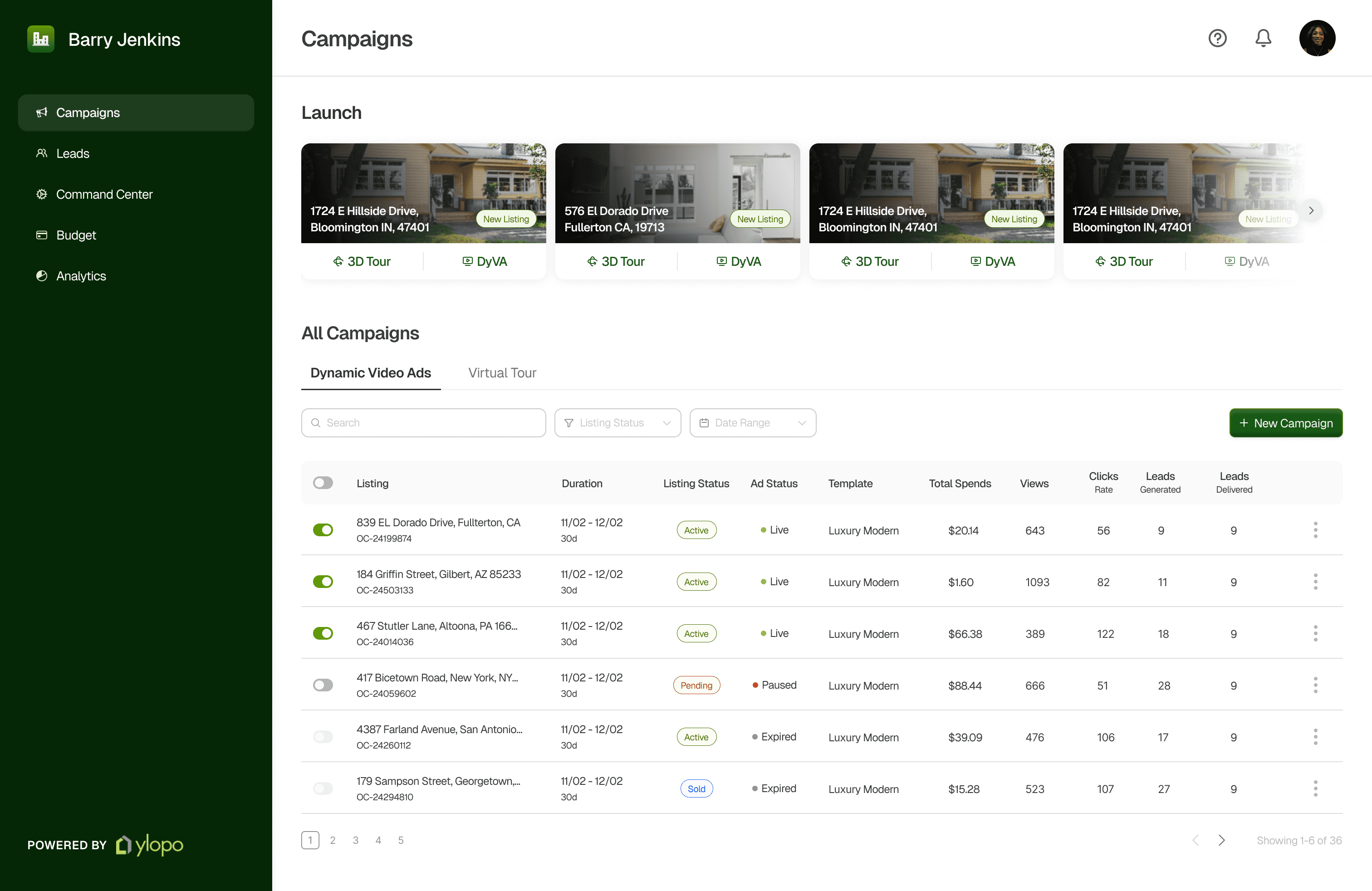Open Command Center in the sidebar
The height and width of the screenshot is (891, 1372).
point(104,194)
